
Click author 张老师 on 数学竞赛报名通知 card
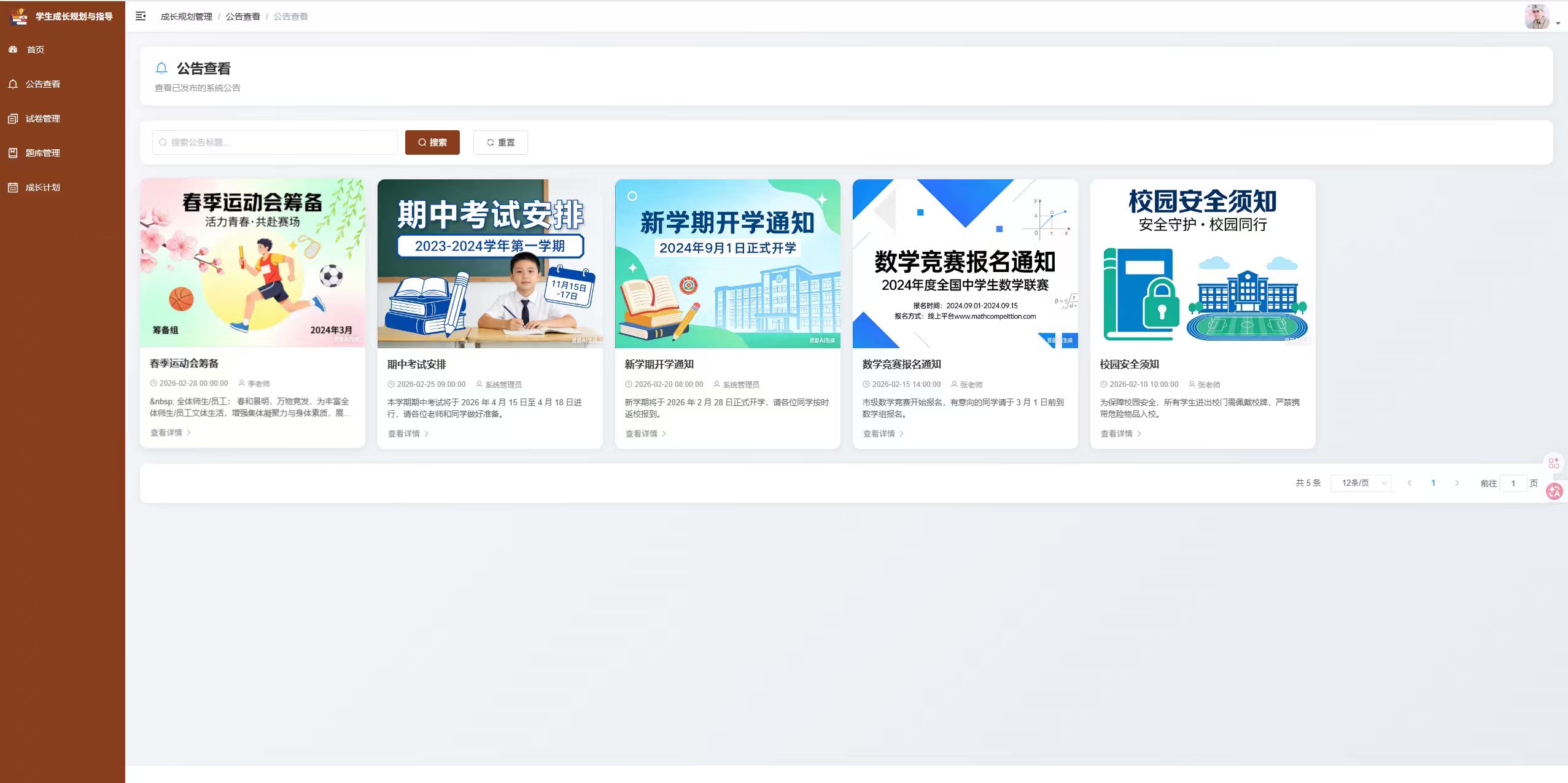(x=971, y=385)
